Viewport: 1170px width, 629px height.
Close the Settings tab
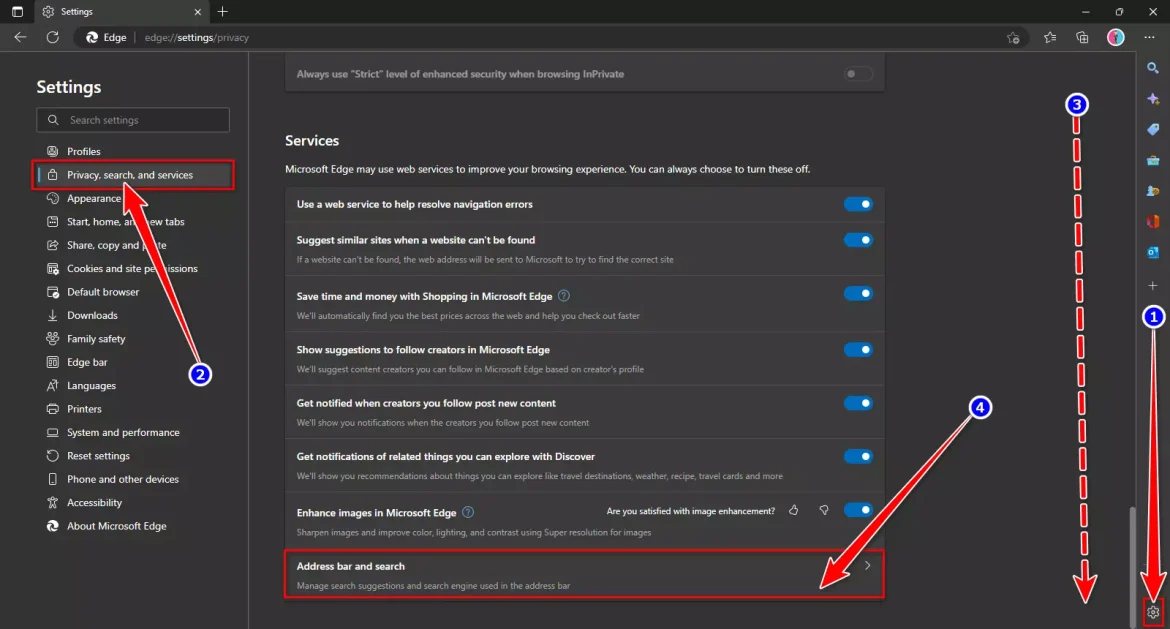198,12
